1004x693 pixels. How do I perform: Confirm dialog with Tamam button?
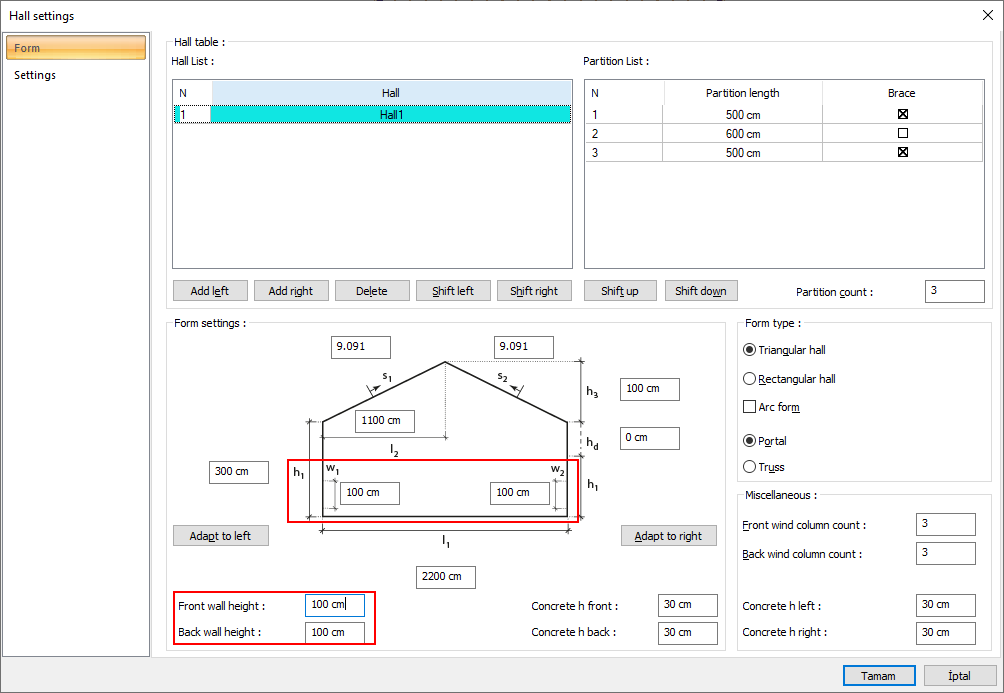(x=878, y=676)
